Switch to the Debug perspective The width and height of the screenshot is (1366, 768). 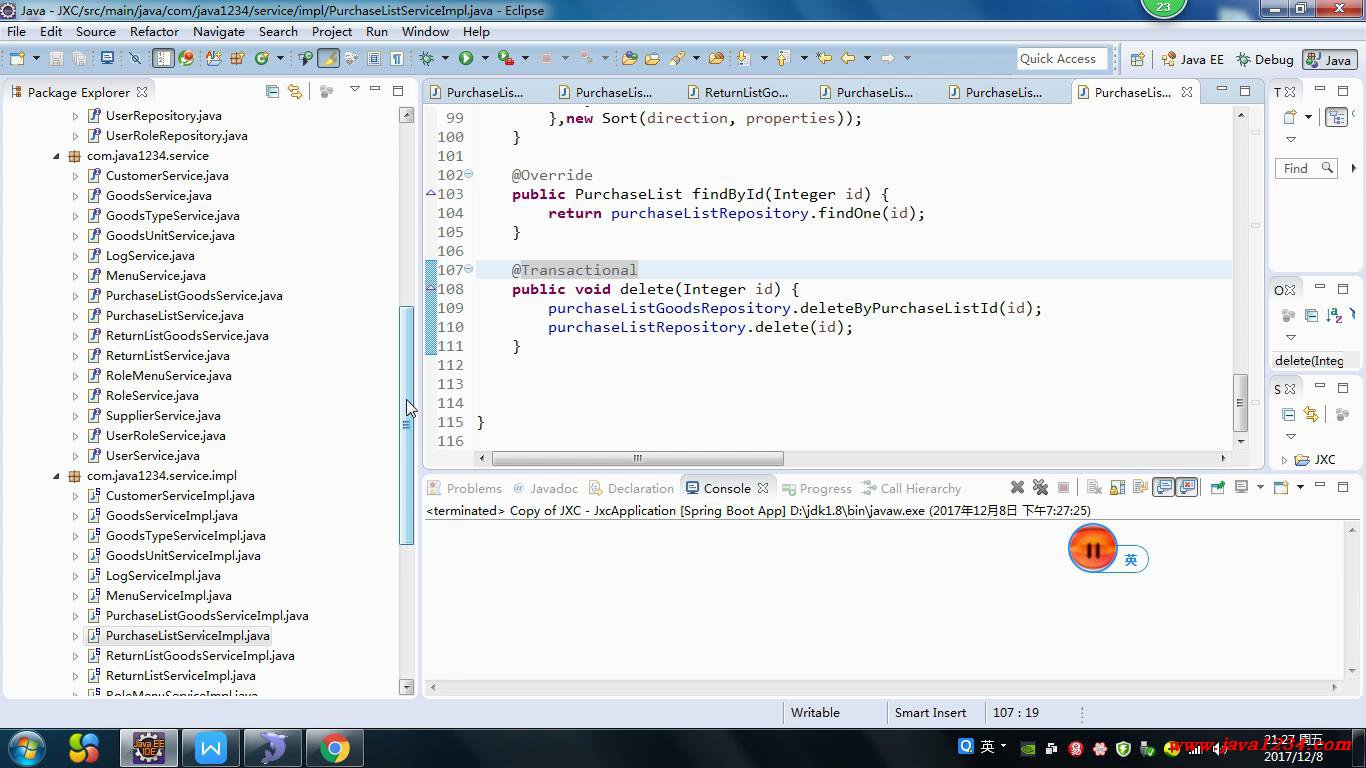(1265, 60)
